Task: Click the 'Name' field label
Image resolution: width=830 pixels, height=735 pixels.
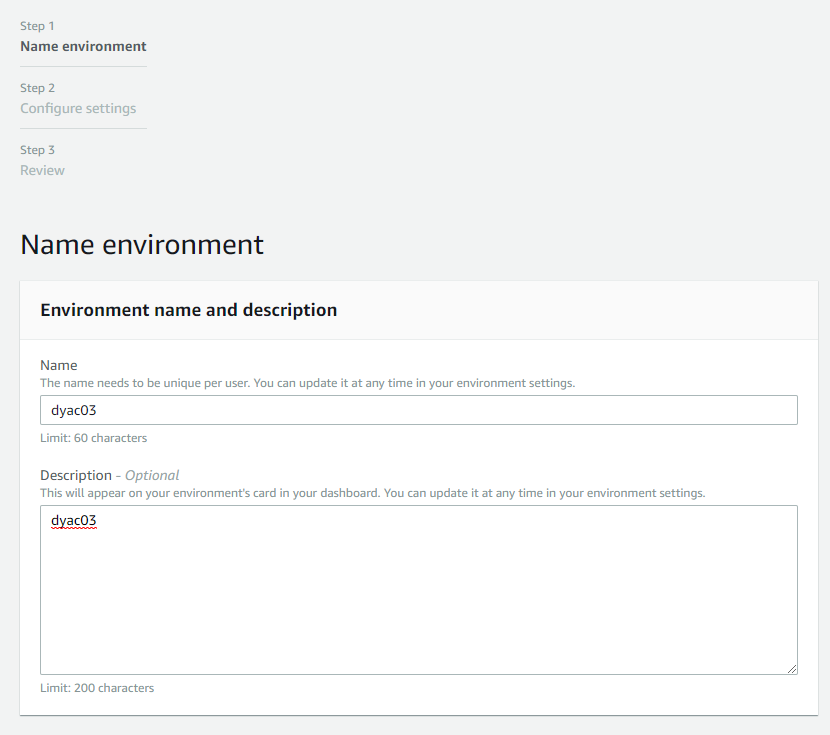Action: [59, 365]
